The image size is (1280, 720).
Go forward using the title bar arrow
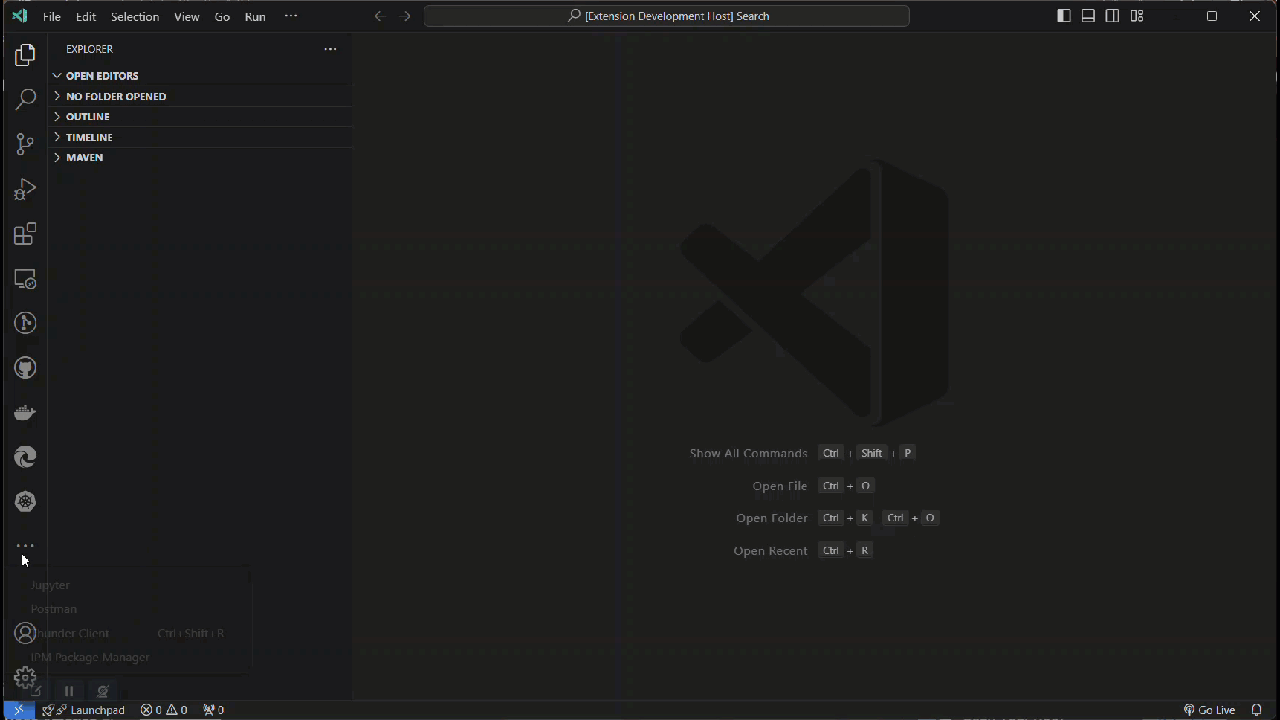pyautogui.click(x=406, y=16)
